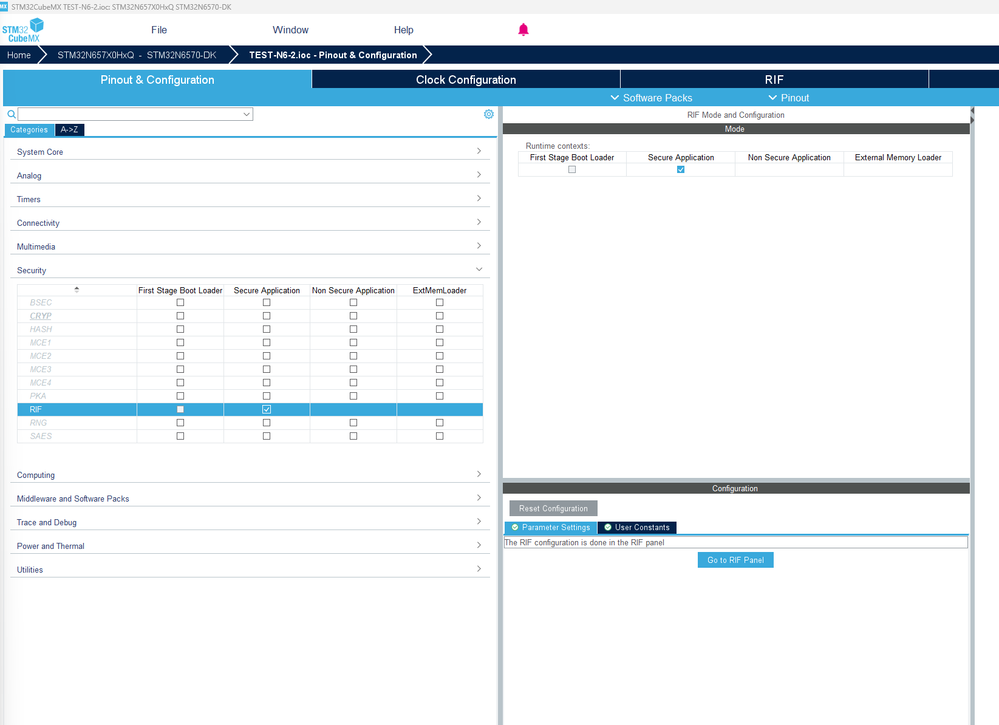Select the SAES peripheral row
This screenshot has height=725, width=999.
[x=250, y=436]
